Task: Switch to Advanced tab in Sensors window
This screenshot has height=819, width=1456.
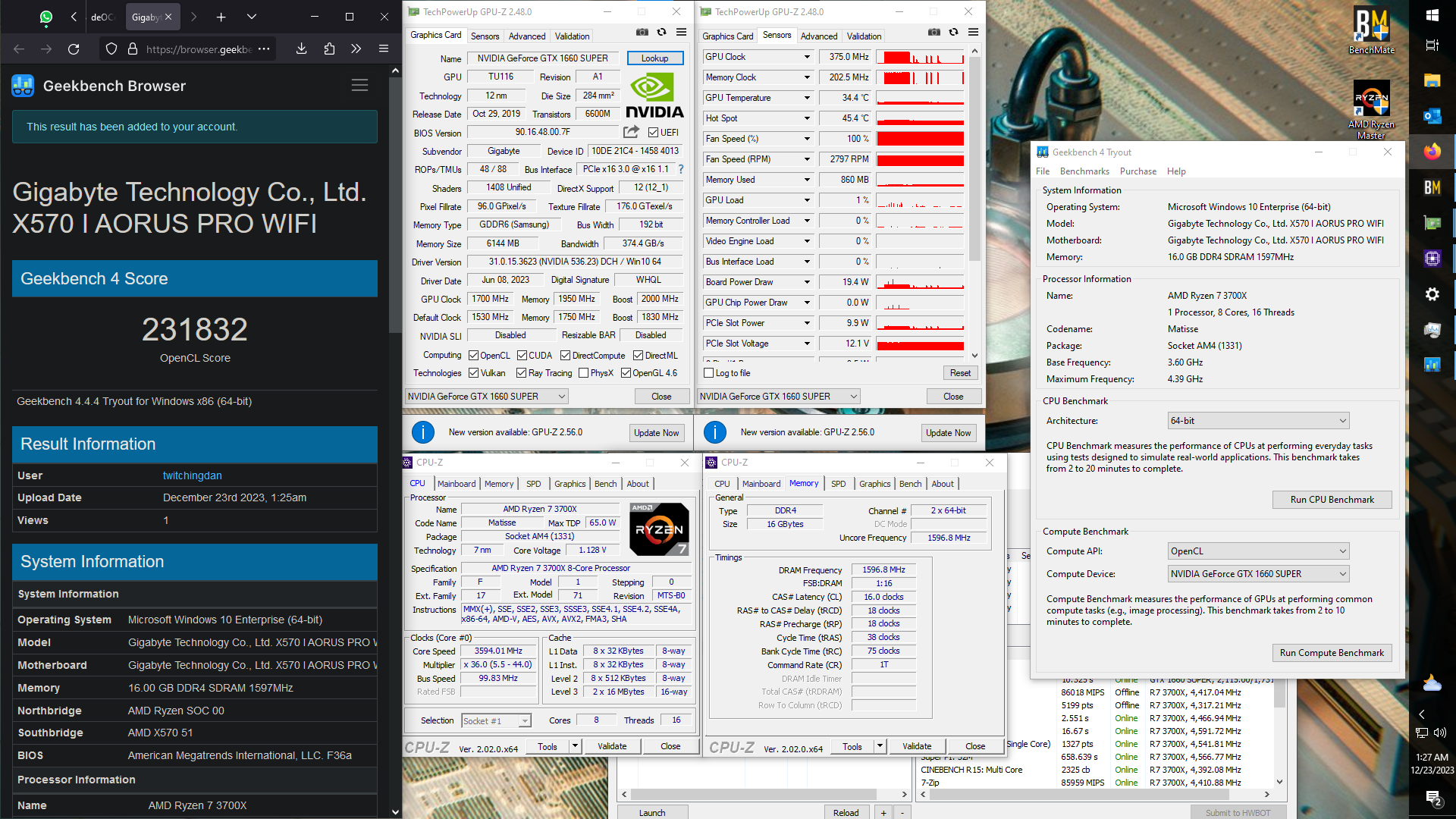Action: (x=819, y=36)
